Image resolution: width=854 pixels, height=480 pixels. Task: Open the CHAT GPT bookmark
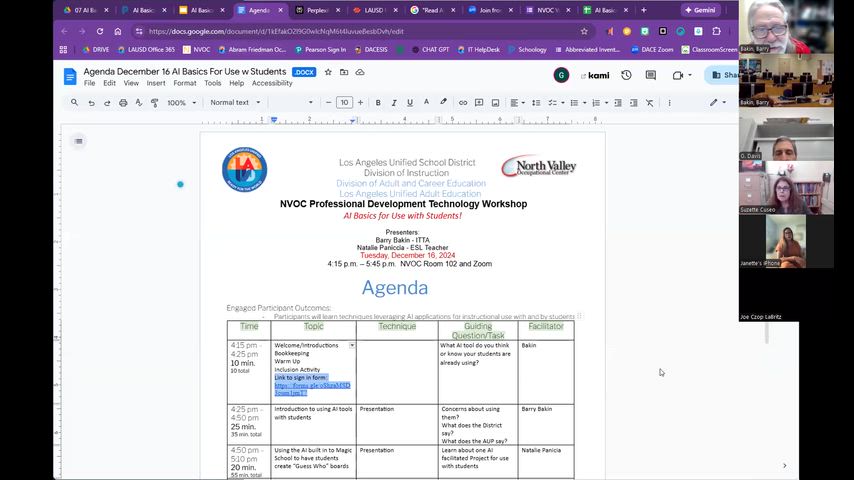coord(430,50)
